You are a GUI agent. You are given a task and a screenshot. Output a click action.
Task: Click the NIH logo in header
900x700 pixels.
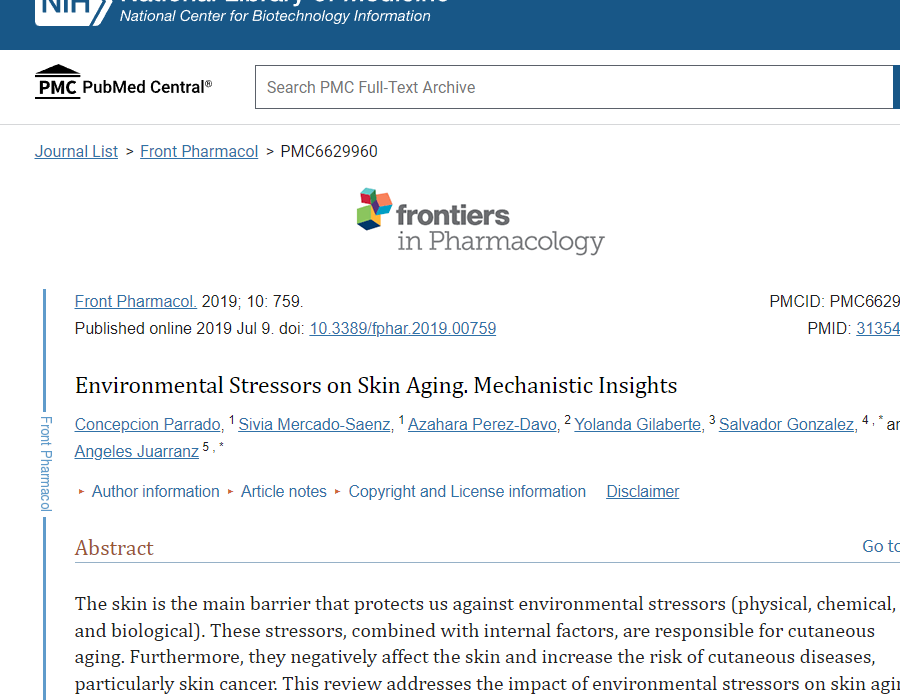point(72,11)
